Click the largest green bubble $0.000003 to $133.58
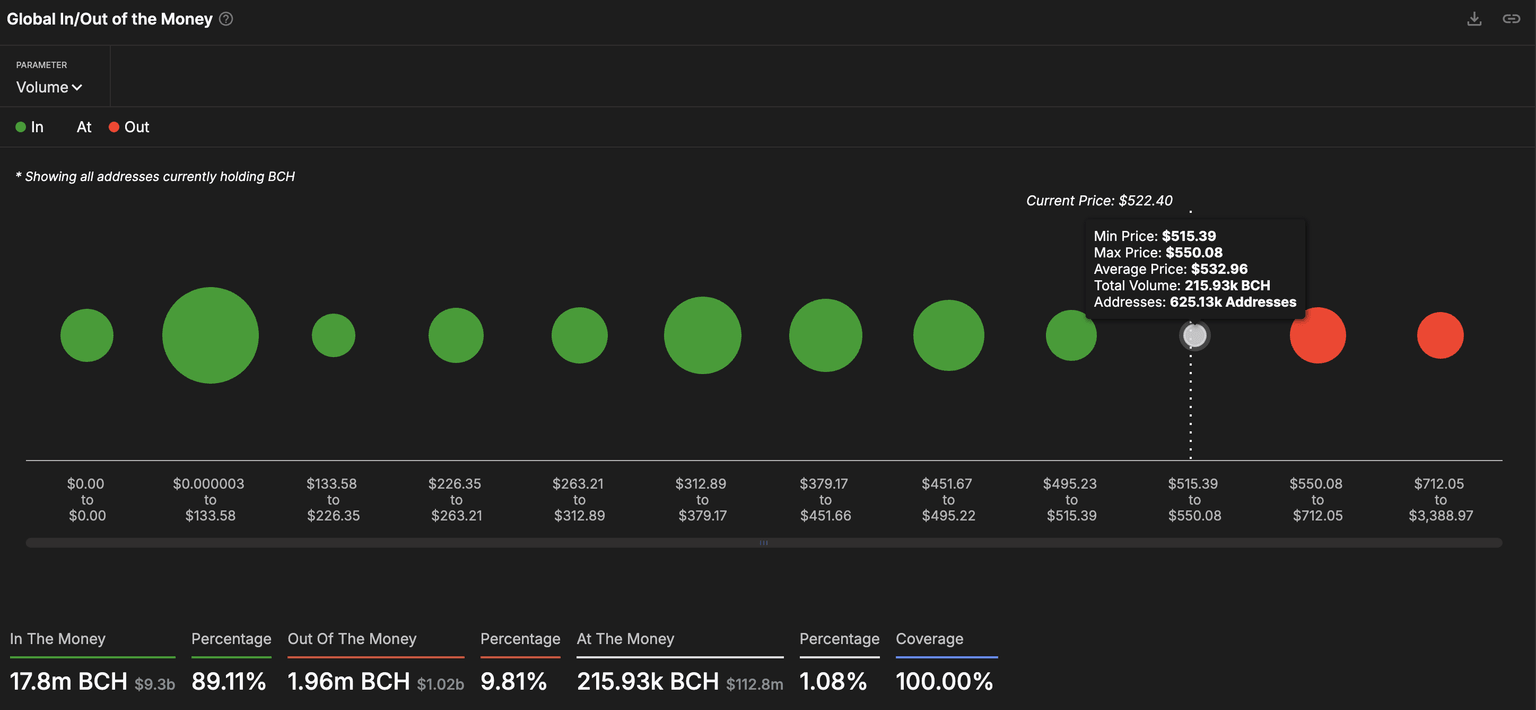Image resolution: width=1536 pixels, height=710 pixels. pos(210,336)
